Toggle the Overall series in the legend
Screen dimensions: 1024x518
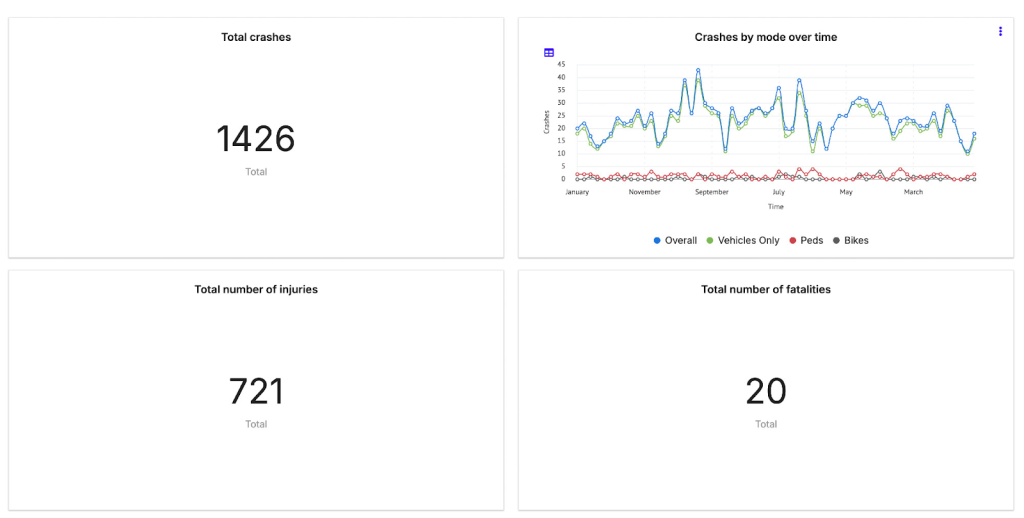pyautogui.click(x=675, y=240)
